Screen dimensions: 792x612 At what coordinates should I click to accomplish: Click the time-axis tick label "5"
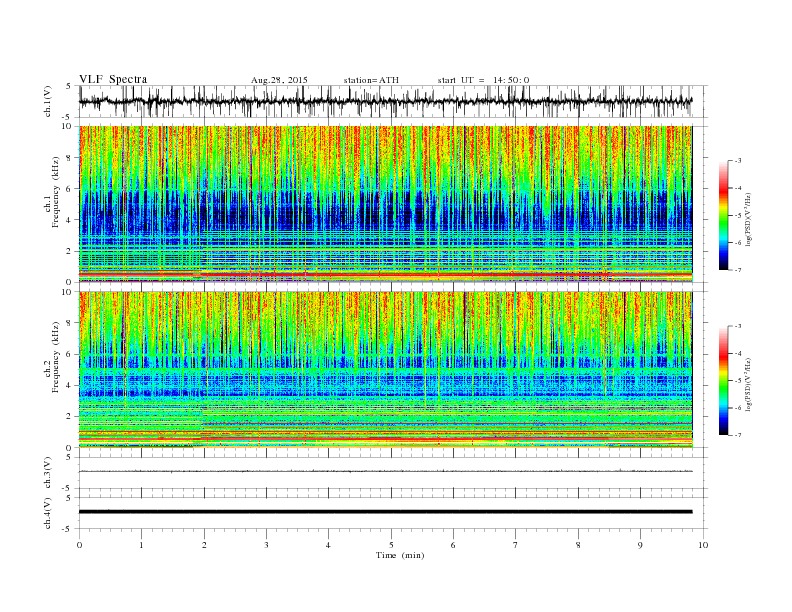[391, 545]
